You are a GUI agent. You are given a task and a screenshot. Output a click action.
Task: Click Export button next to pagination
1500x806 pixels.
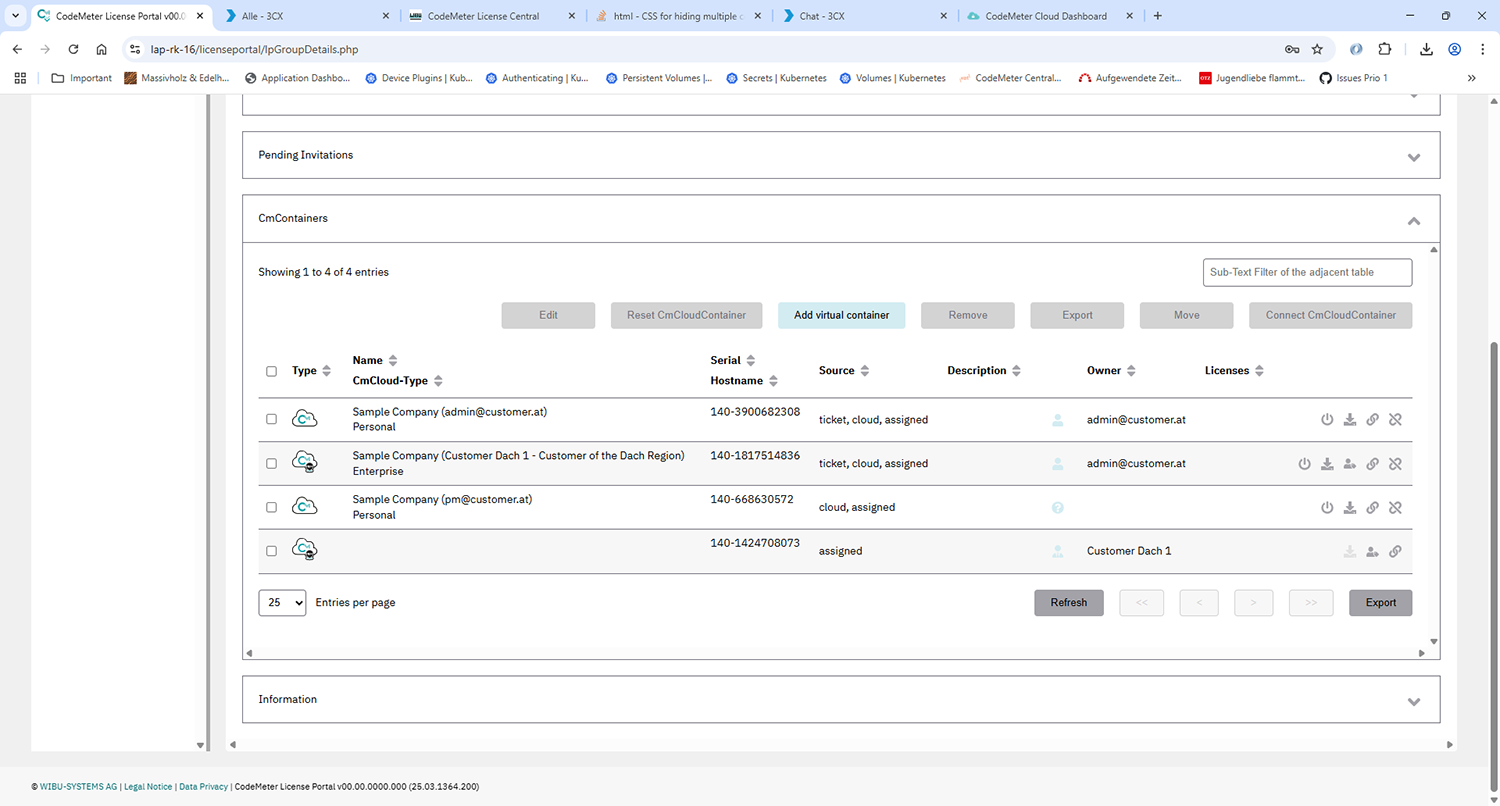(1380, 603)
